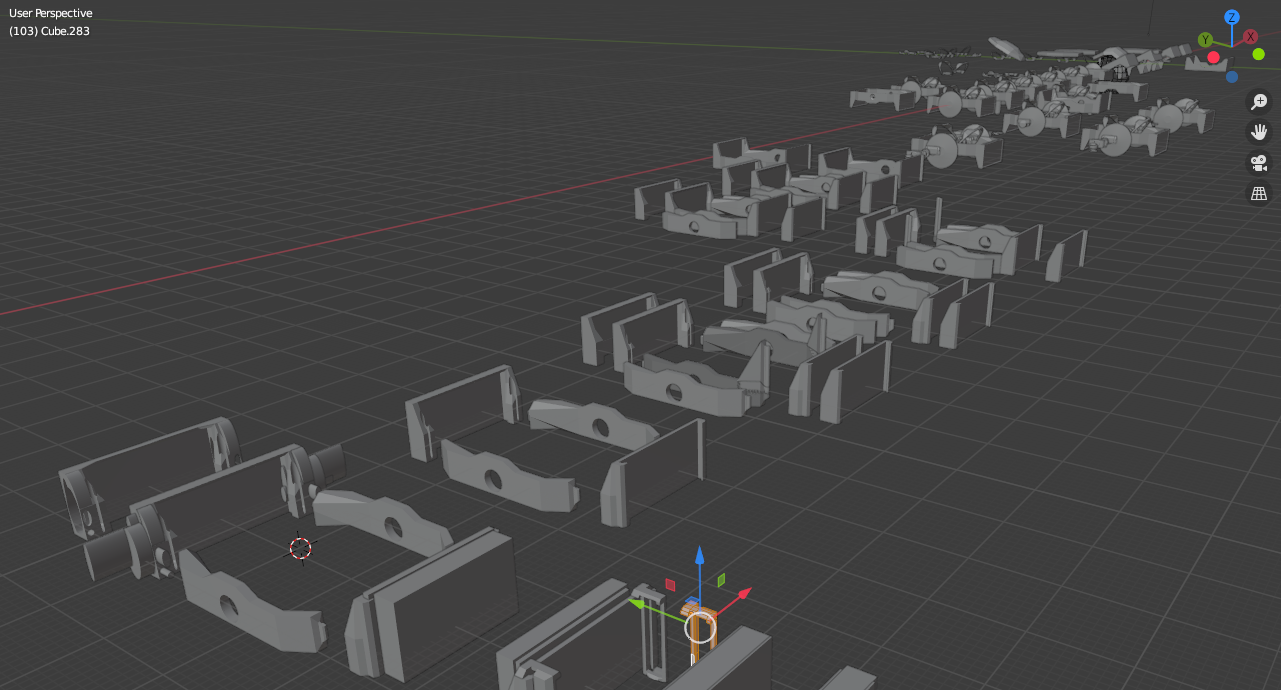Toggle perspective/orthographic grid icon
The width and height of the screenshot is (1281, 690).
(1259, 194)
